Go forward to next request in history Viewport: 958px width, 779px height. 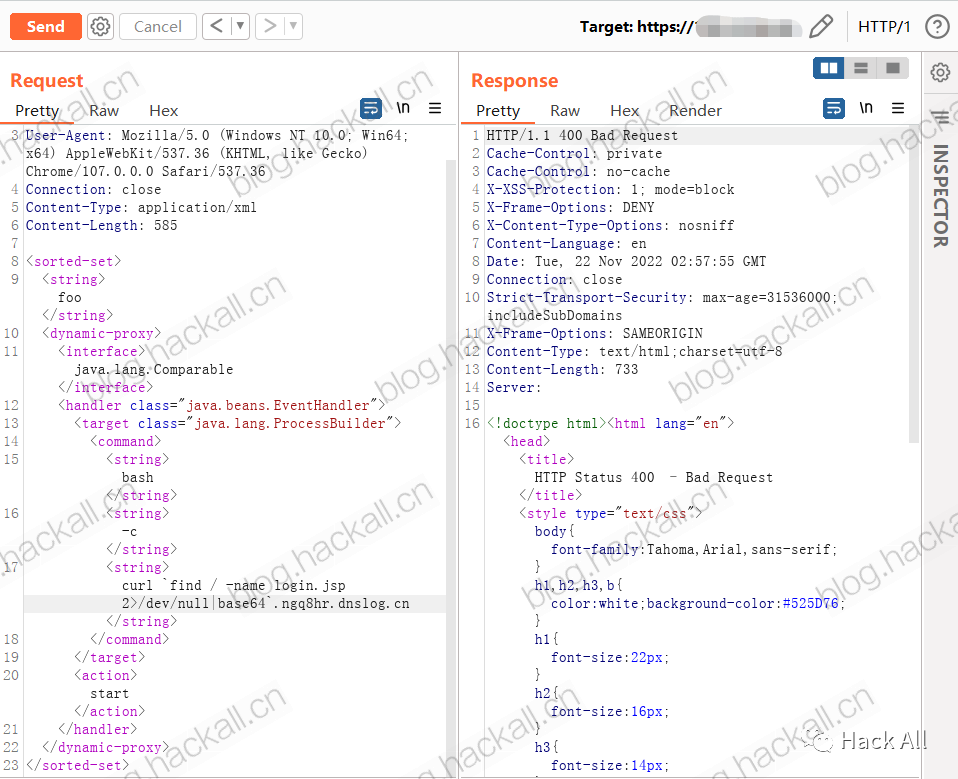click(x=270, y=26)
